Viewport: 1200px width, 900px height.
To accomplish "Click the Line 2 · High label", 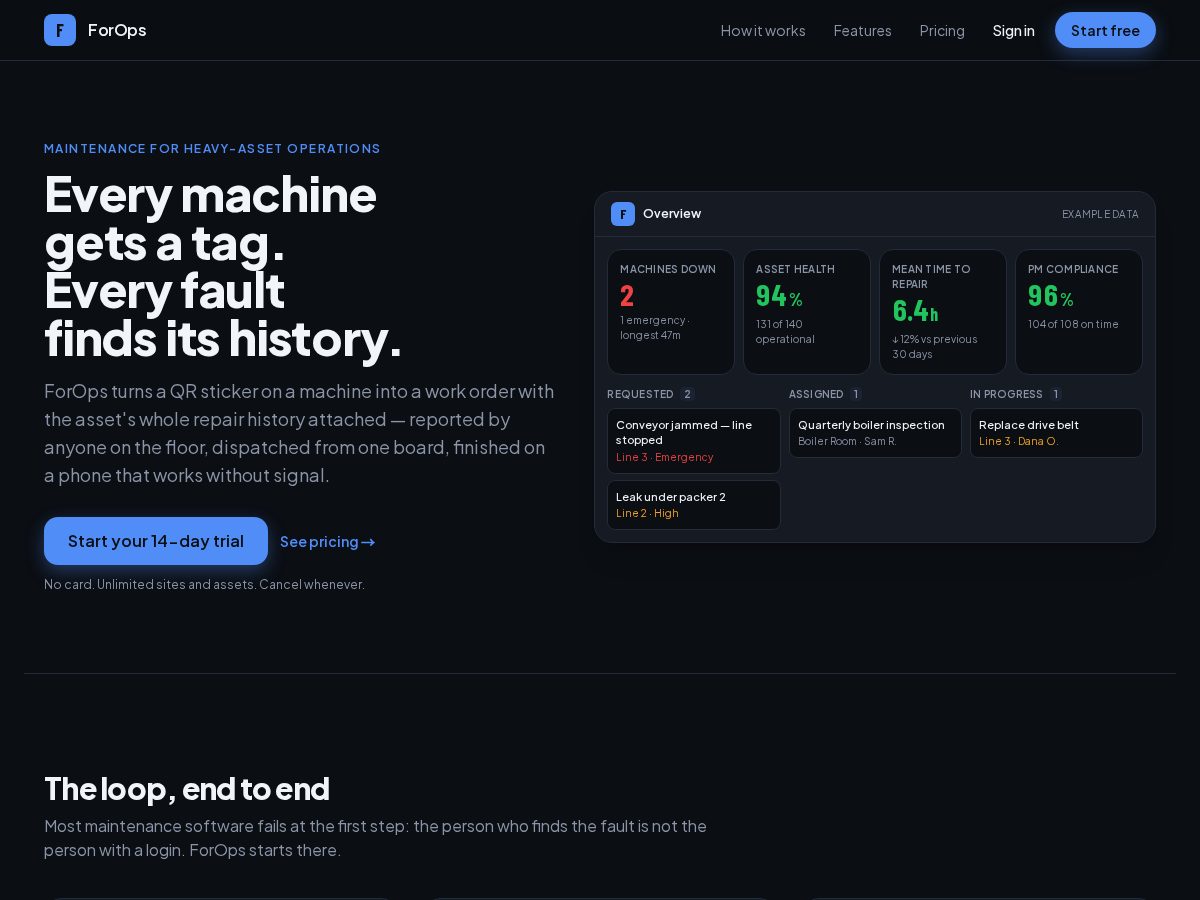I will [x=647, y=513].
